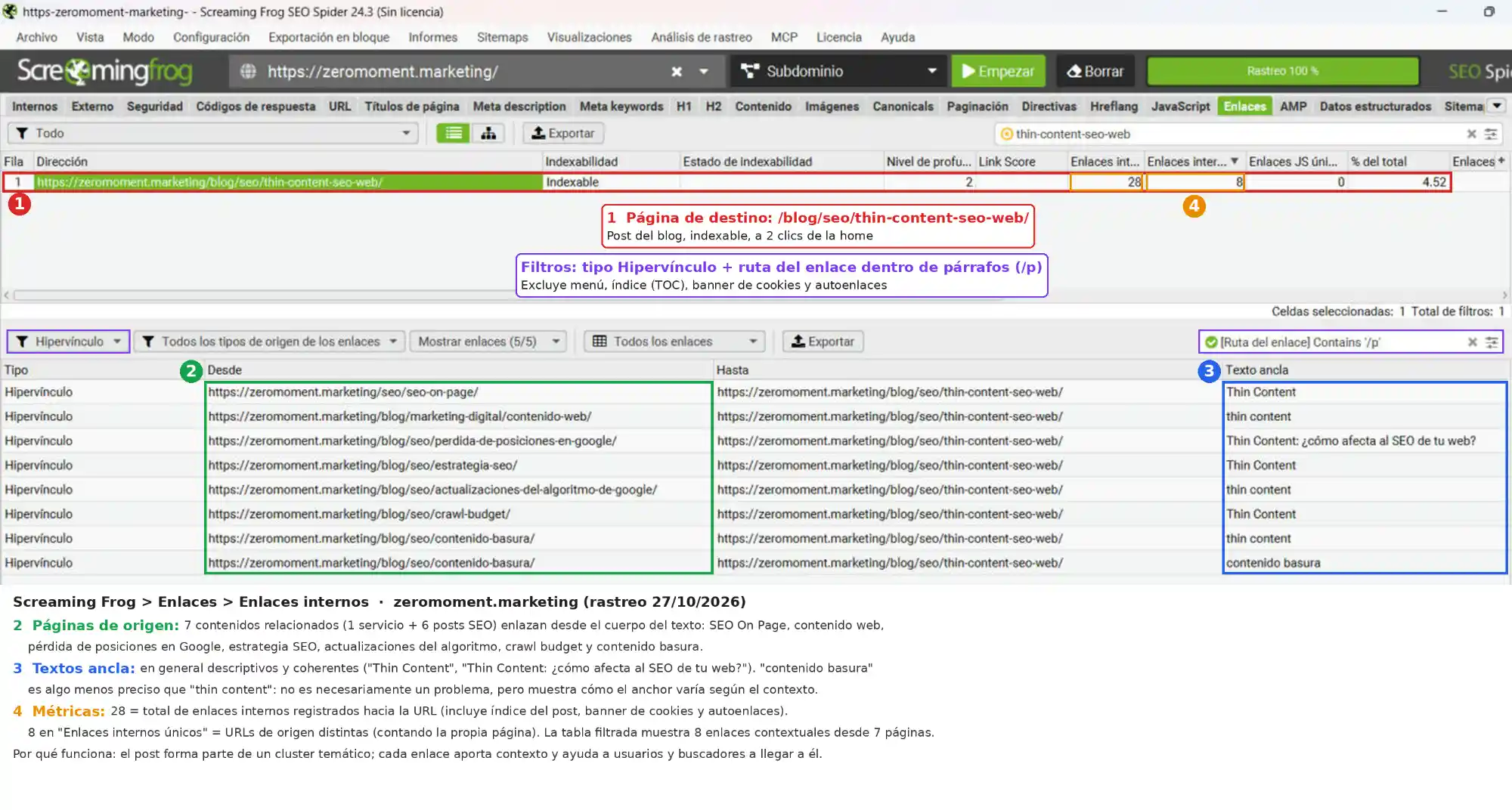Image resolution: width=1512 pixels, height=810 pixels.
Task: Clear the thin-content-seo-web search
Action: click(1471, 134)
